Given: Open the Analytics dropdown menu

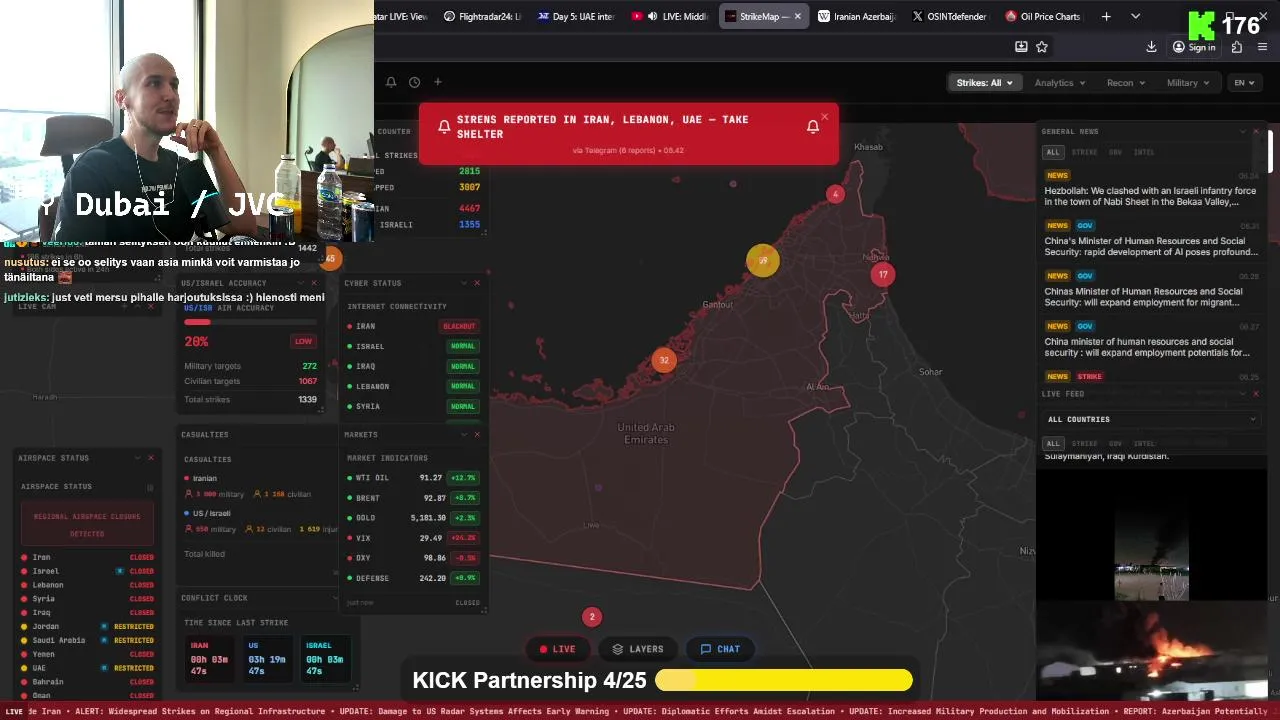Looking at the screenshot, I should tap(1060, 83).
